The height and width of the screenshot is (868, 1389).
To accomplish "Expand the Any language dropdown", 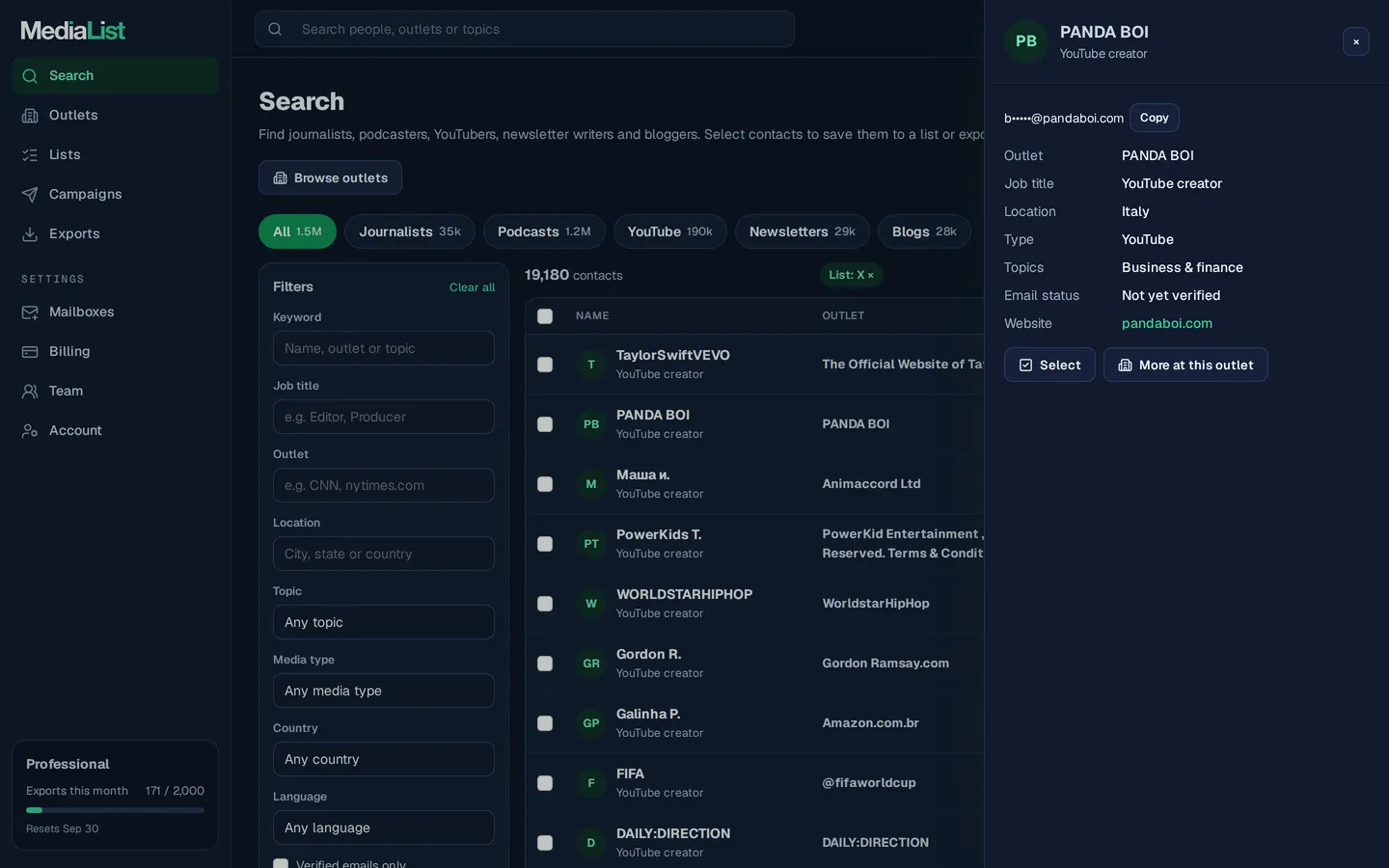I will 384,827.
